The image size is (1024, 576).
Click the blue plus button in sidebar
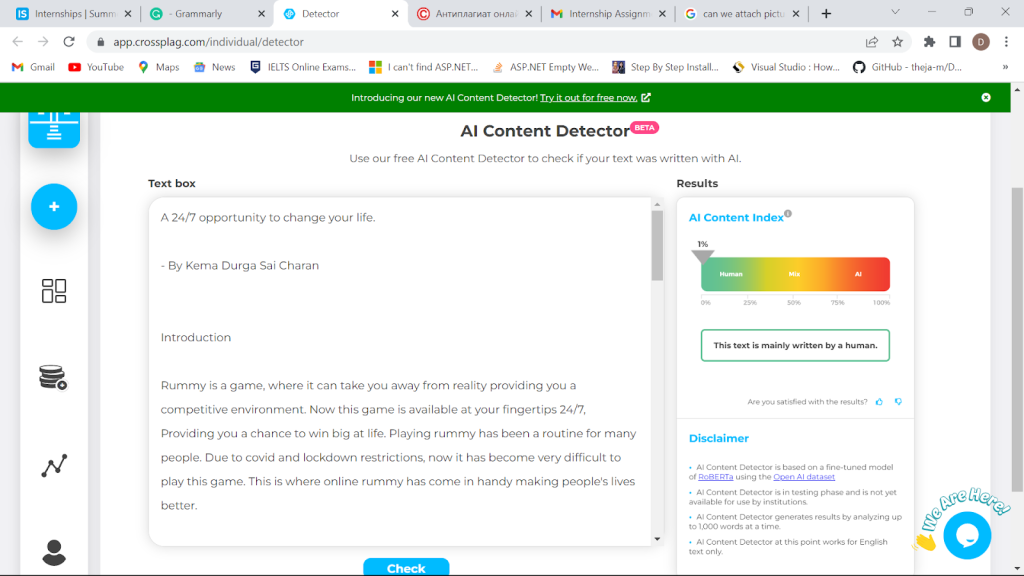click(x=54, y=207)
